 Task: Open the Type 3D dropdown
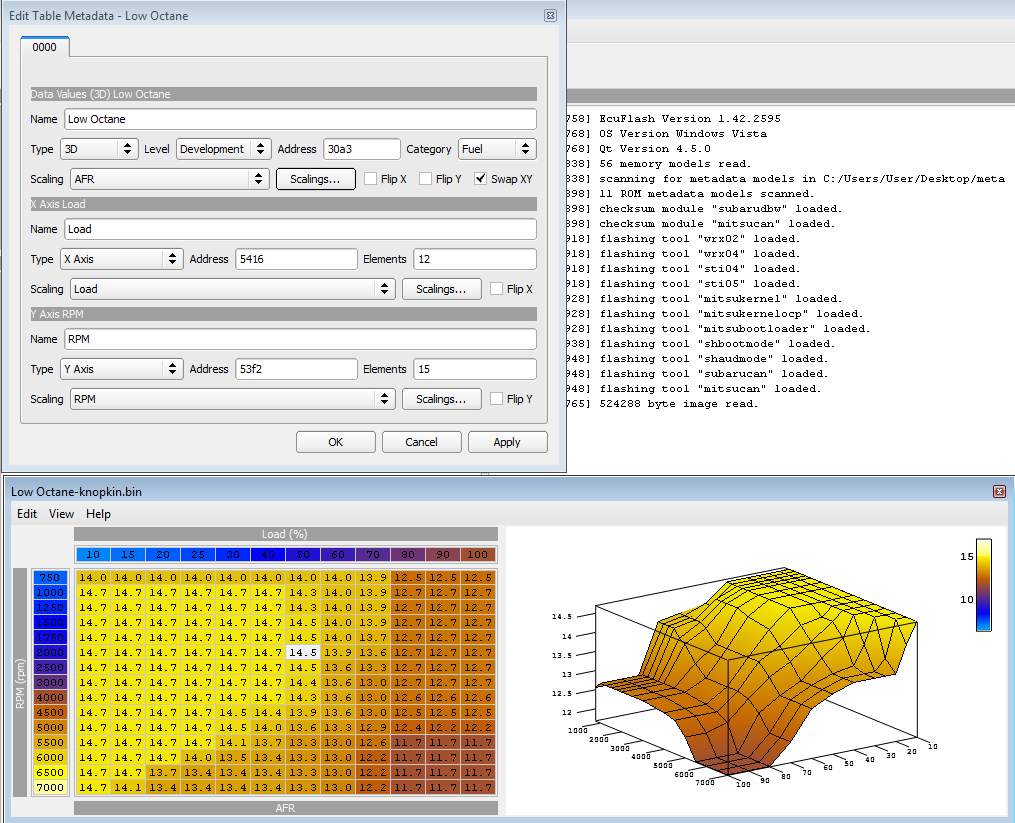[x=98, y=149]
